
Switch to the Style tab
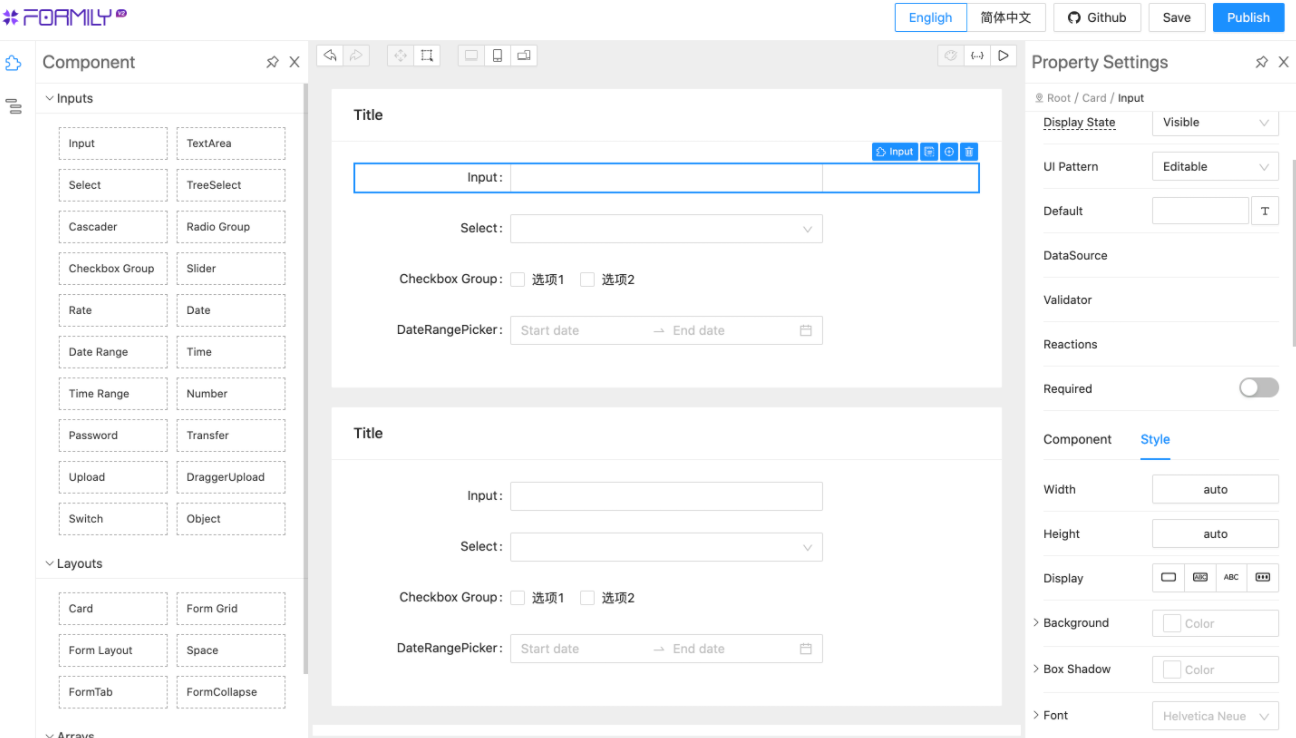coord(1155,440)
